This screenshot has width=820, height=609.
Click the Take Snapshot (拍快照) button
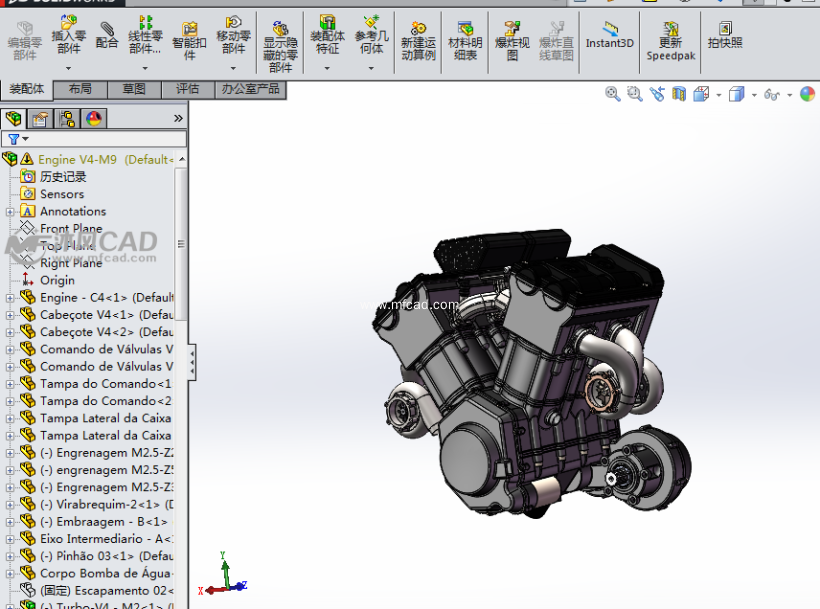(725, 35)
